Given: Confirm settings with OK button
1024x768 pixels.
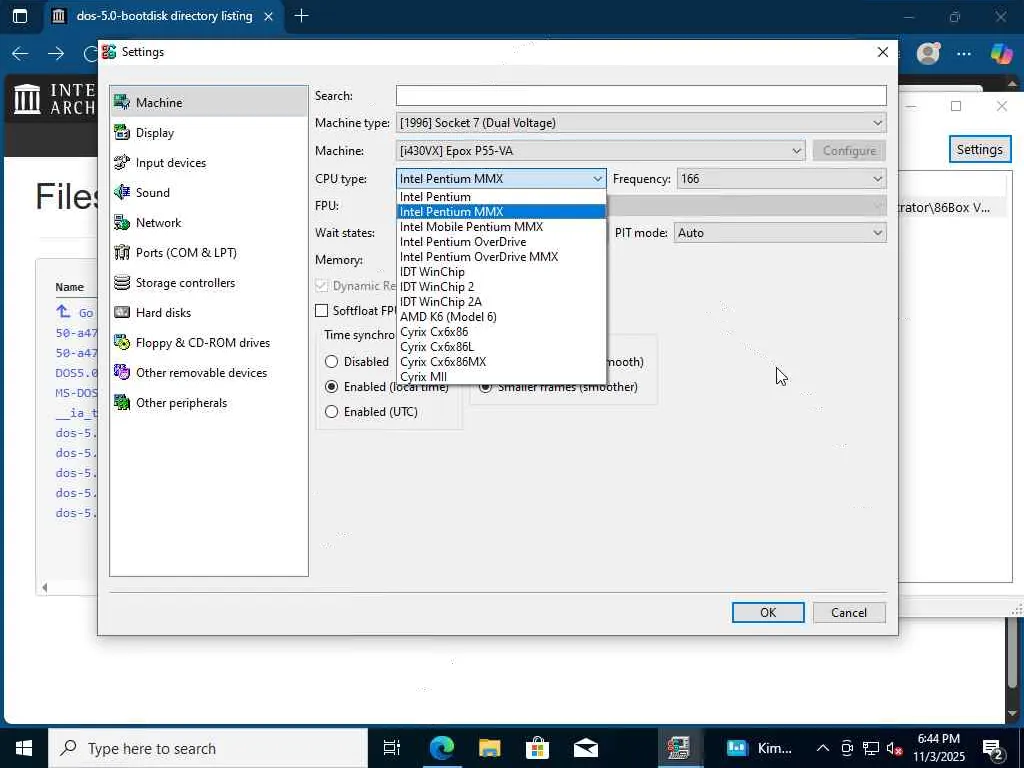Looking at the screenshot, I should click(768, 613).
